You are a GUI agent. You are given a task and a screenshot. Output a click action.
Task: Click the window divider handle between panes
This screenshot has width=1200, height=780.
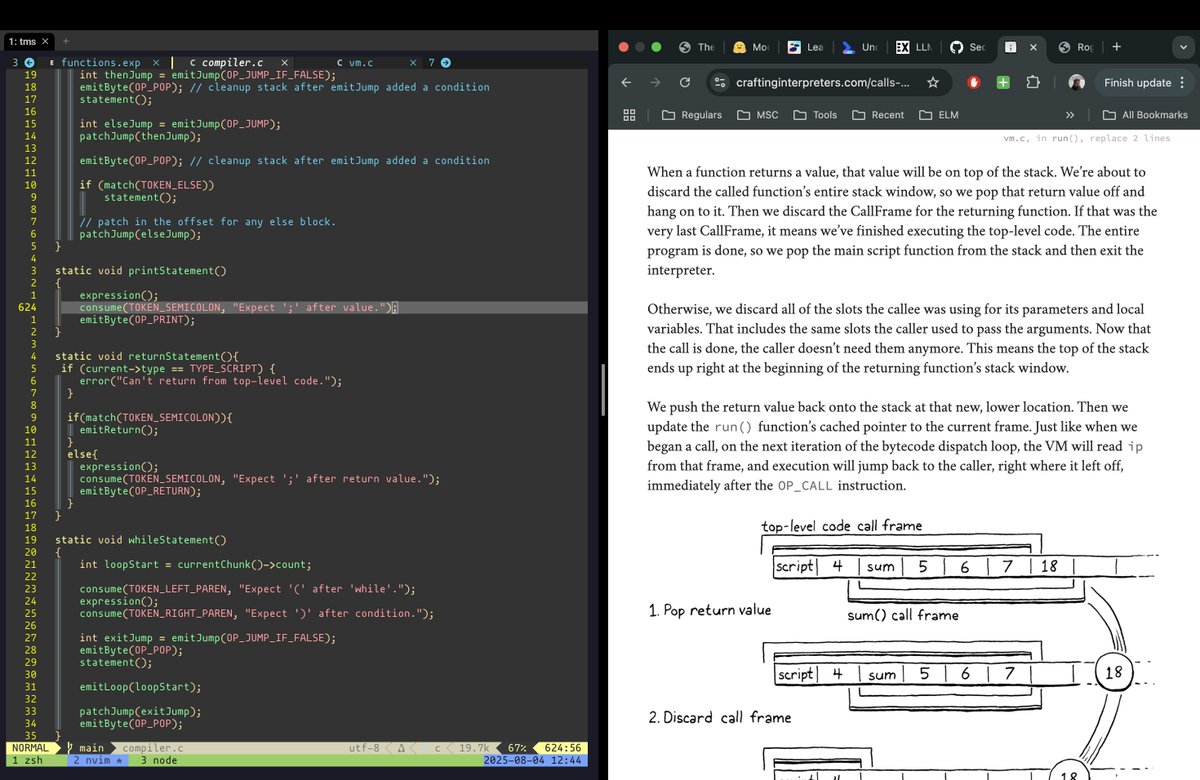click(x=602, y=390)
